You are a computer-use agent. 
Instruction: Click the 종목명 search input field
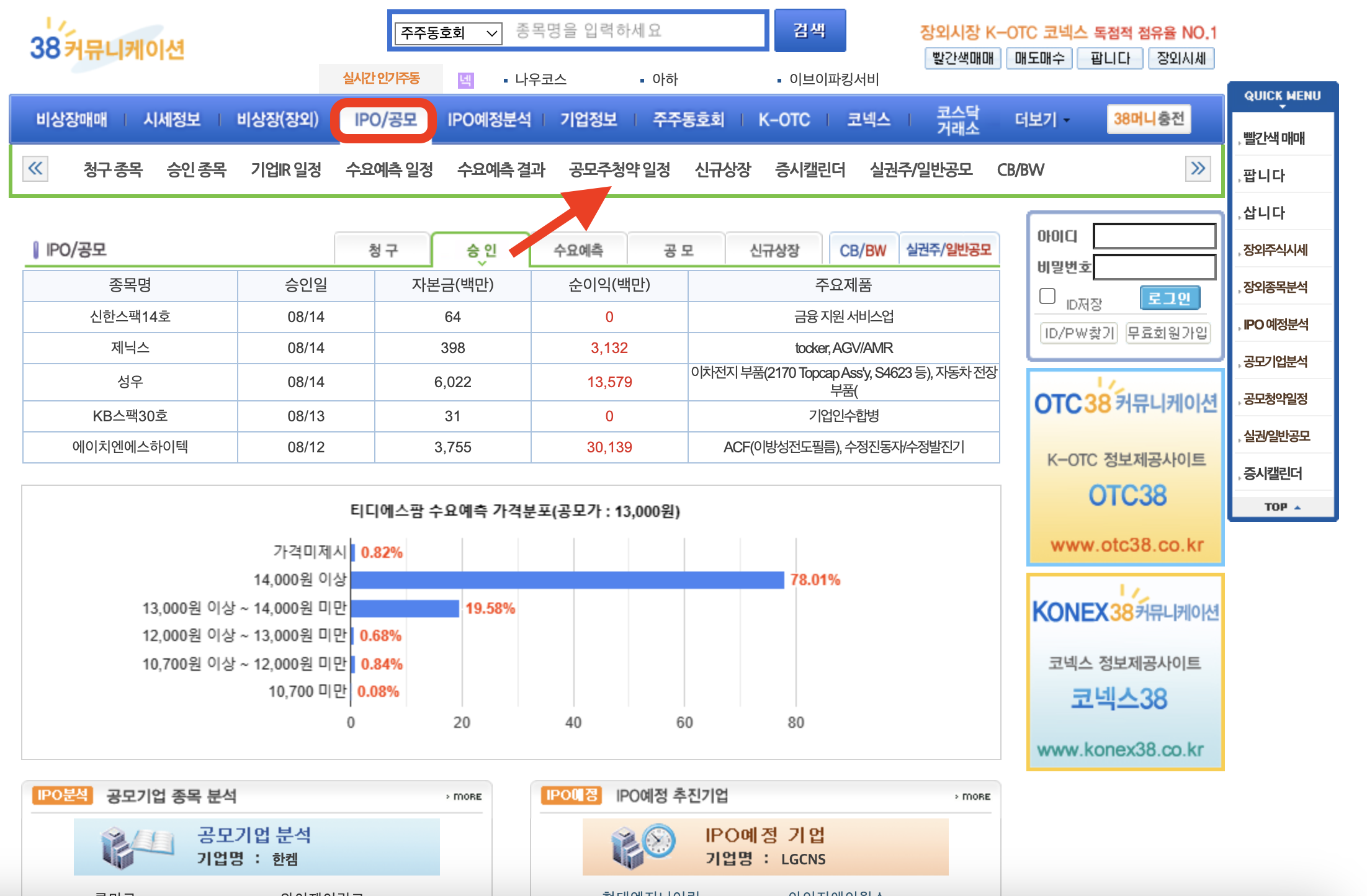click(633, 32)
